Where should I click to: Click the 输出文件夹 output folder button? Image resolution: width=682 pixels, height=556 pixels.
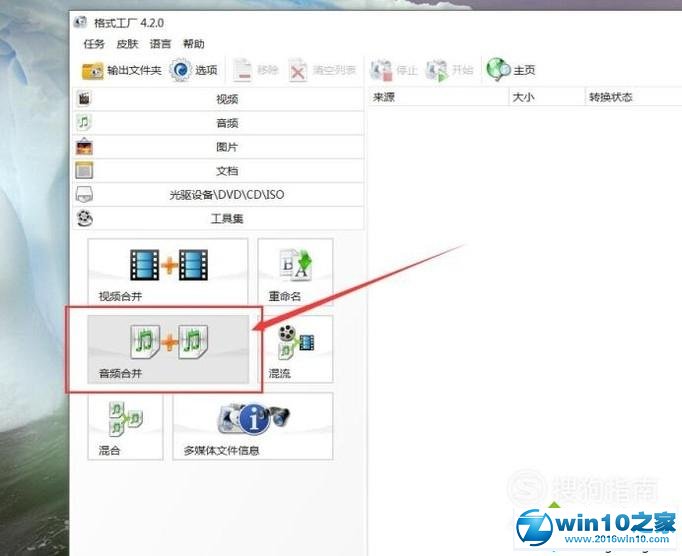(x=121, y=70)
